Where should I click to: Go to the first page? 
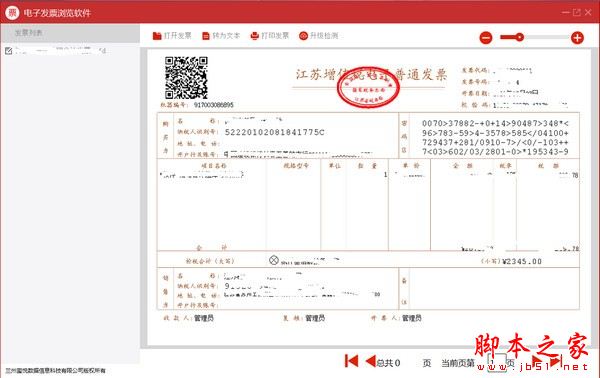coord(351,361)
